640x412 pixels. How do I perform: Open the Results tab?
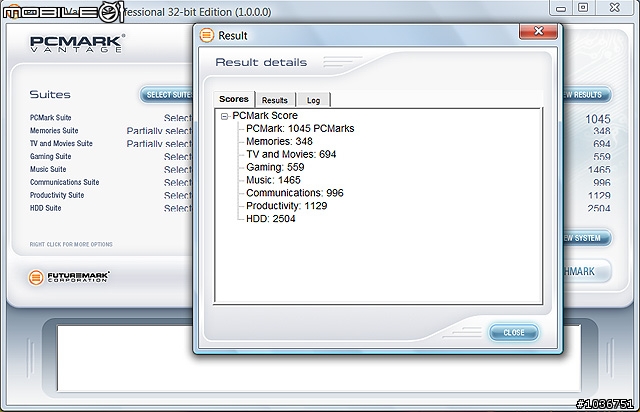[x=275, y=100]
